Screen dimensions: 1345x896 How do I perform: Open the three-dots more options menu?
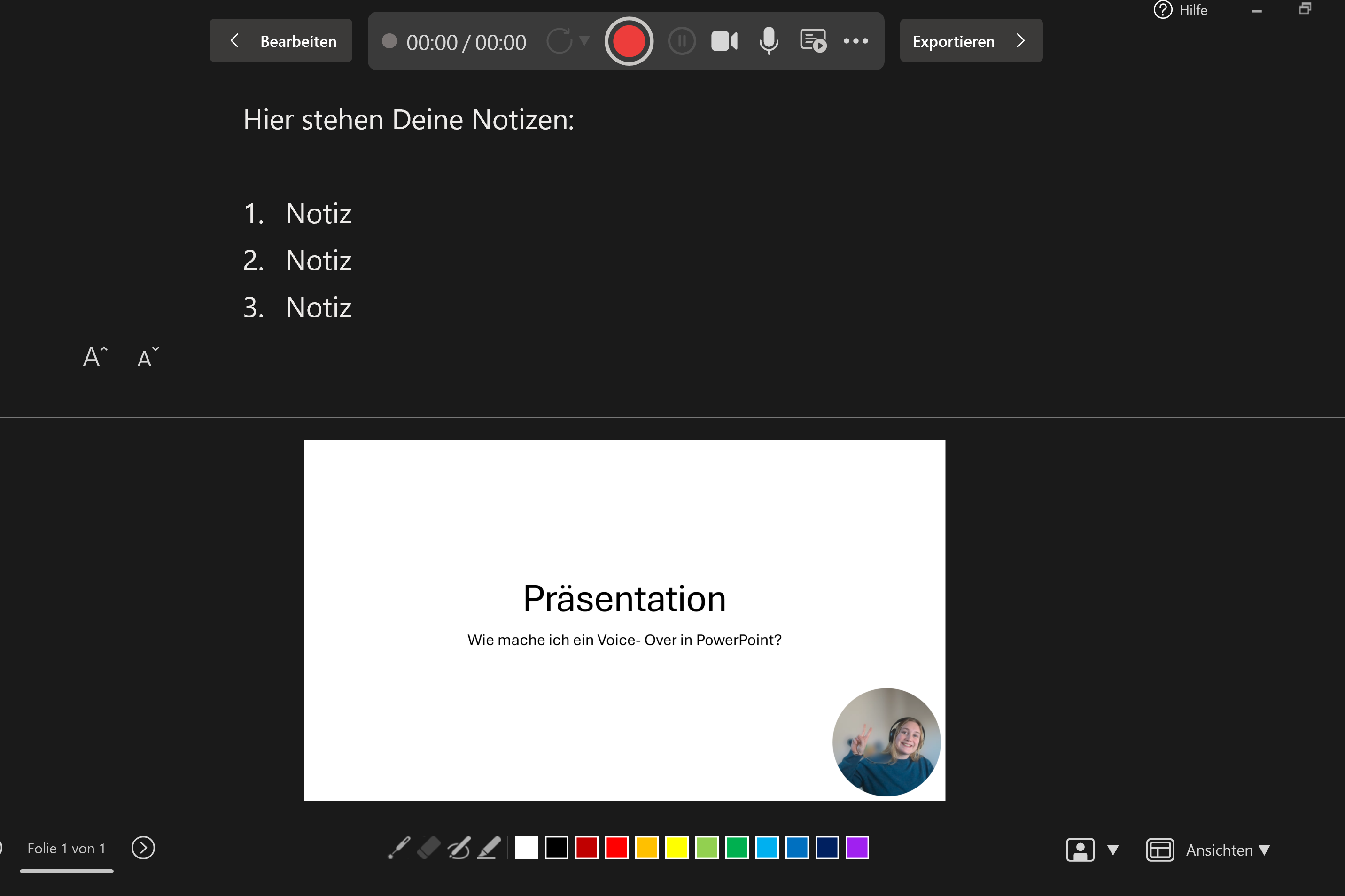coord(855,41)
